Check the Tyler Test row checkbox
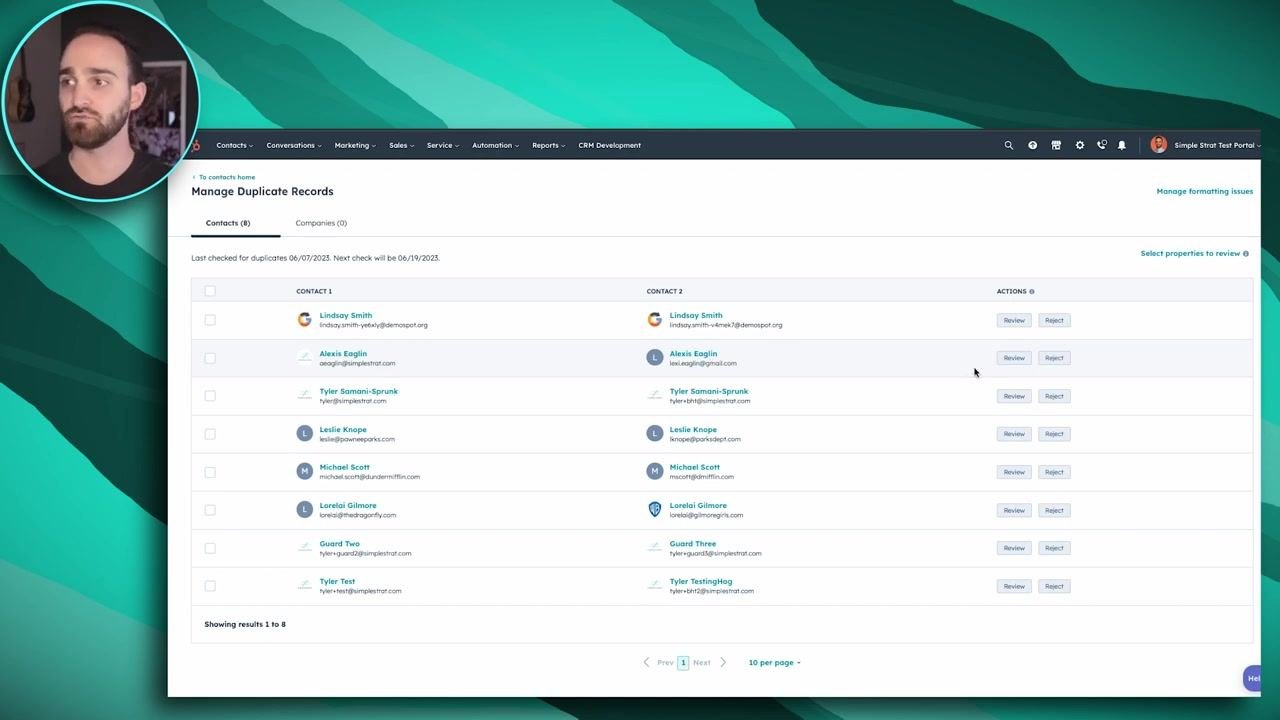 210,586
